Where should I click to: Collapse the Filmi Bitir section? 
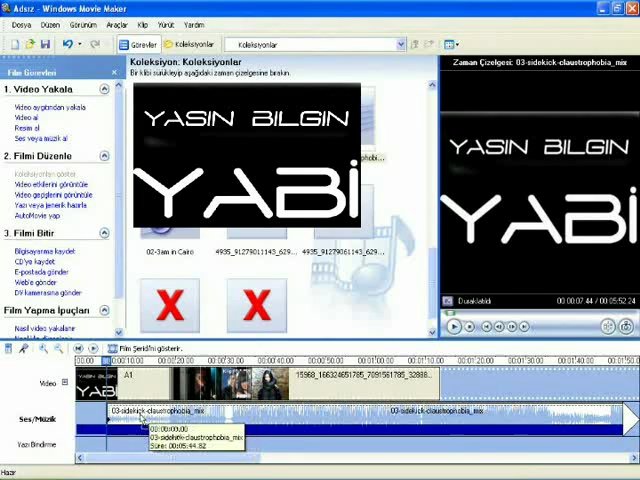click(104, 233)
